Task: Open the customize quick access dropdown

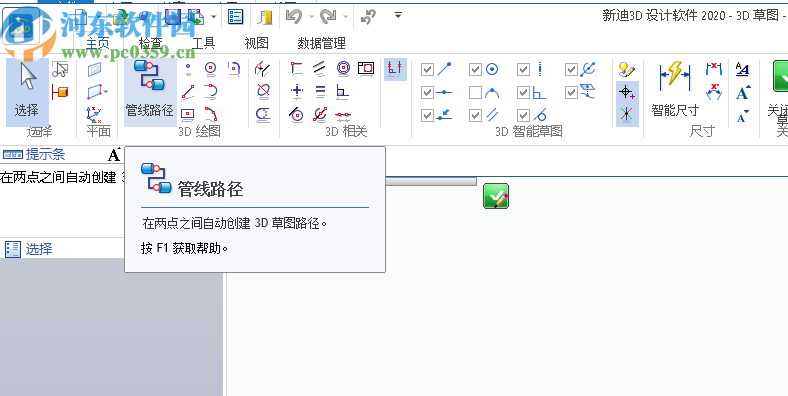Action: pos(398,15)
